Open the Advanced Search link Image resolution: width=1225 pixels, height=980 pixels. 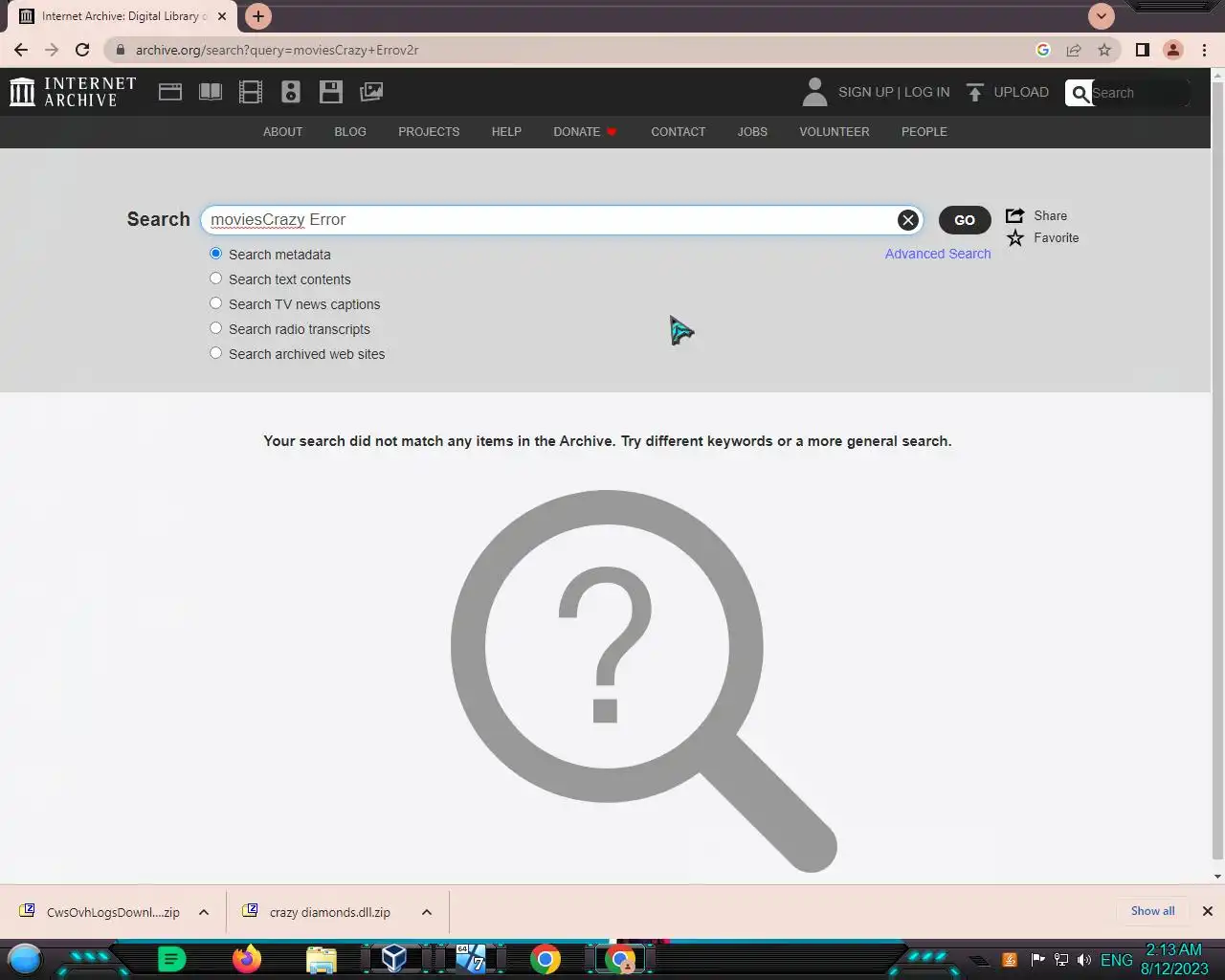pos(938,254)
